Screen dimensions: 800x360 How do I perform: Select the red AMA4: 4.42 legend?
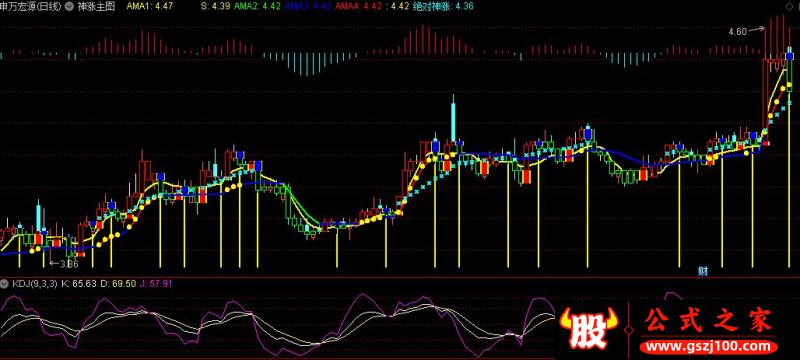(x=361, y=7)
